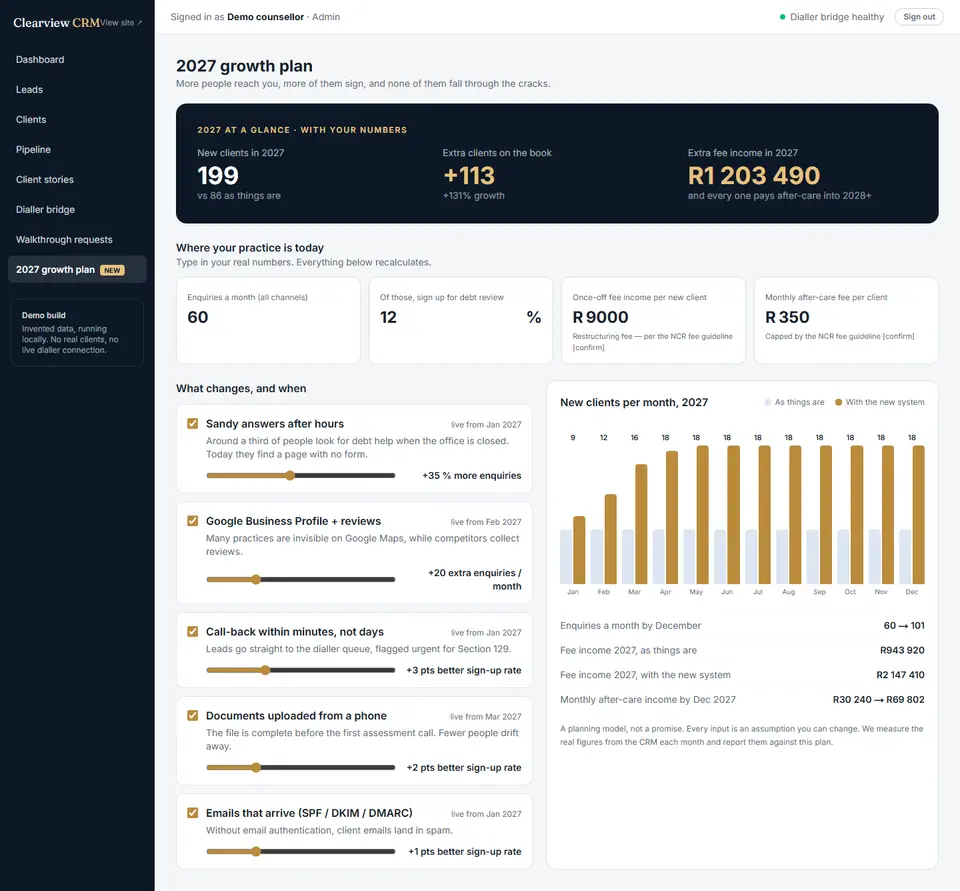Click the +35 % more enquiries slider
The width and height of the screenshot is (960, 891).
pos(301,475)
